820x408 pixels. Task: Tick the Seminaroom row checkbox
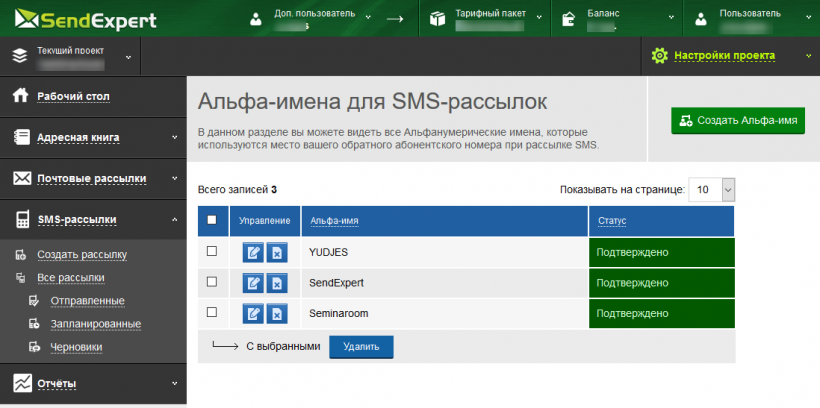point(212,313)
